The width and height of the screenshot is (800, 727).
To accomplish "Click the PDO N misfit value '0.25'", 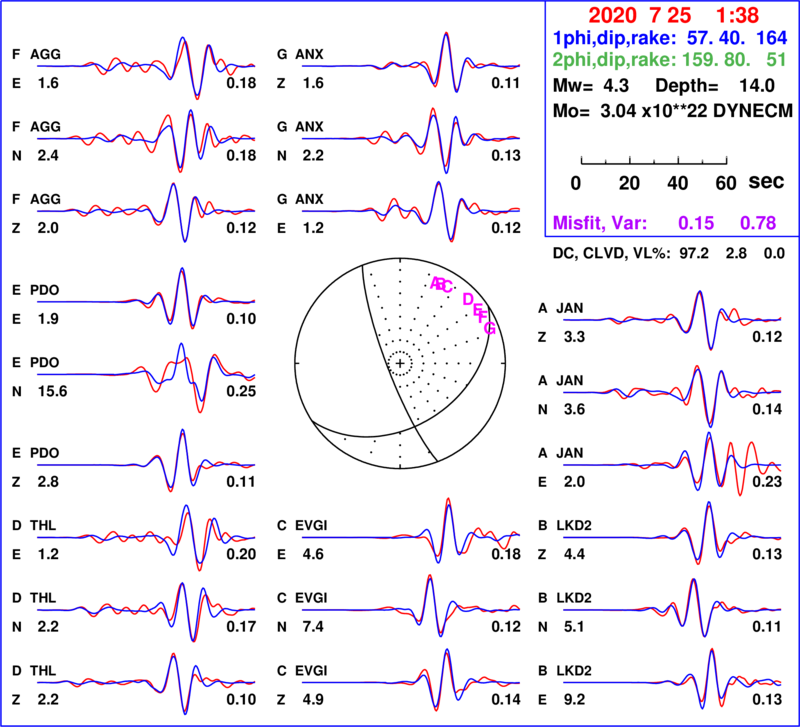I will [x=241, y=391].
